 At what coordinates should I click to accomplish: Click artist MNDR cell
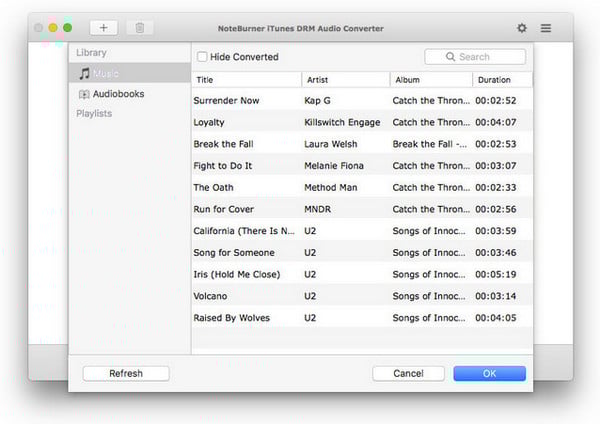pyautogui.click(x=318, y=209)
